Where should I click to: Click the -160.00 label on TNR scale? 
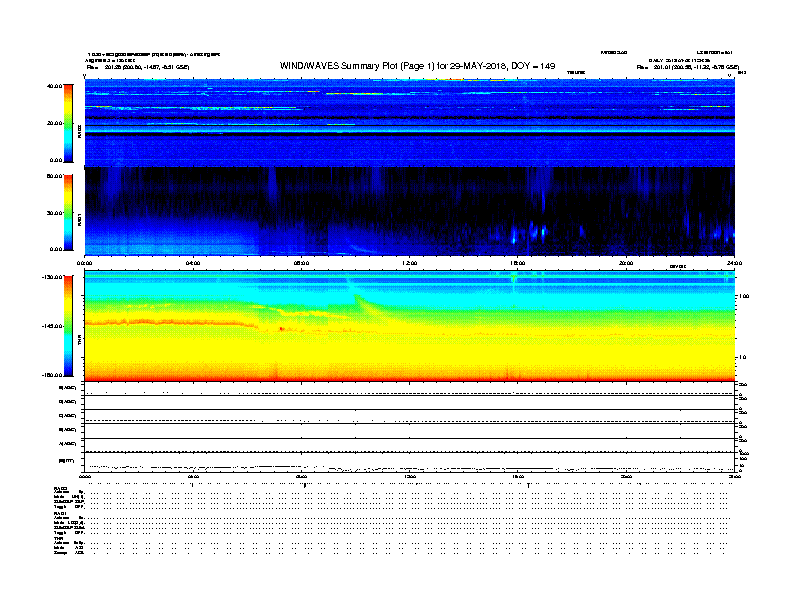53,375
